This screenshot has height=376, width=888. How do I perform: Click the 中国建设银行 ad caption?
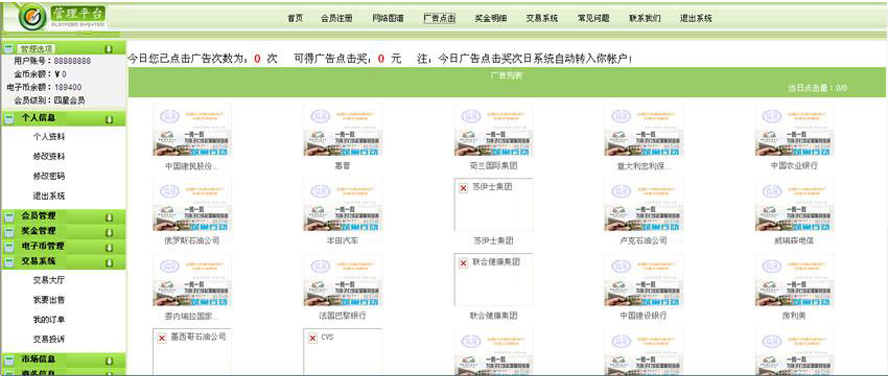(x=644, y=315)
